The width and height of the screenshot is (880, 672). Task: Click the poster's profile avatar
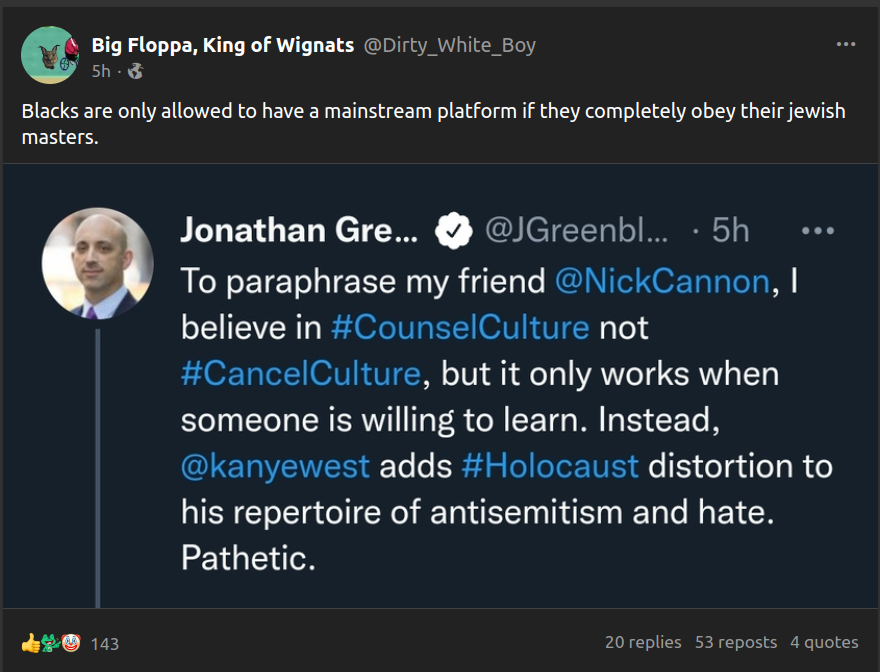point(49,55)
